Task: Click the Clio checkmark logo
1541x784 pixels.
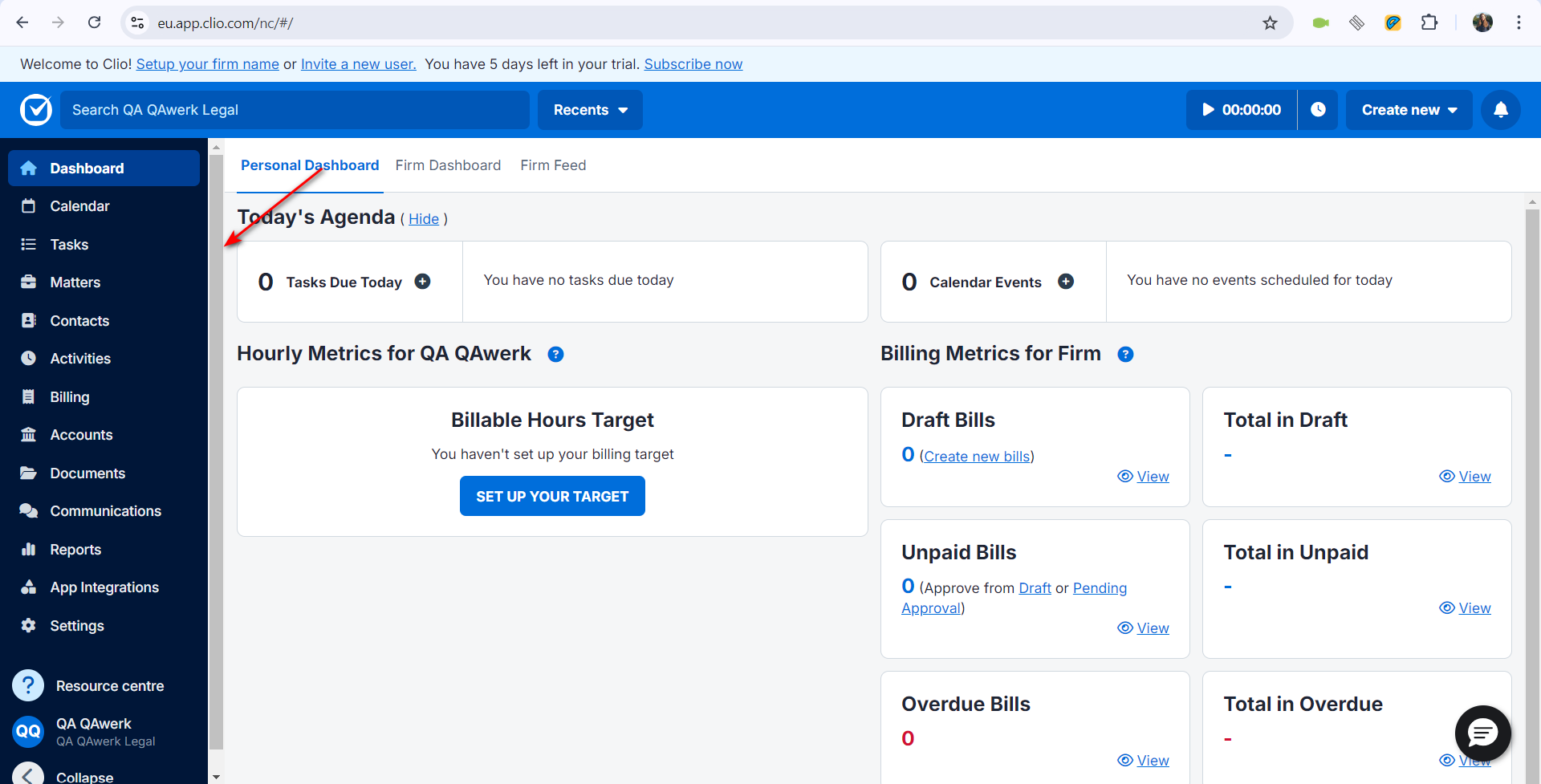Action: click(36, 110)
